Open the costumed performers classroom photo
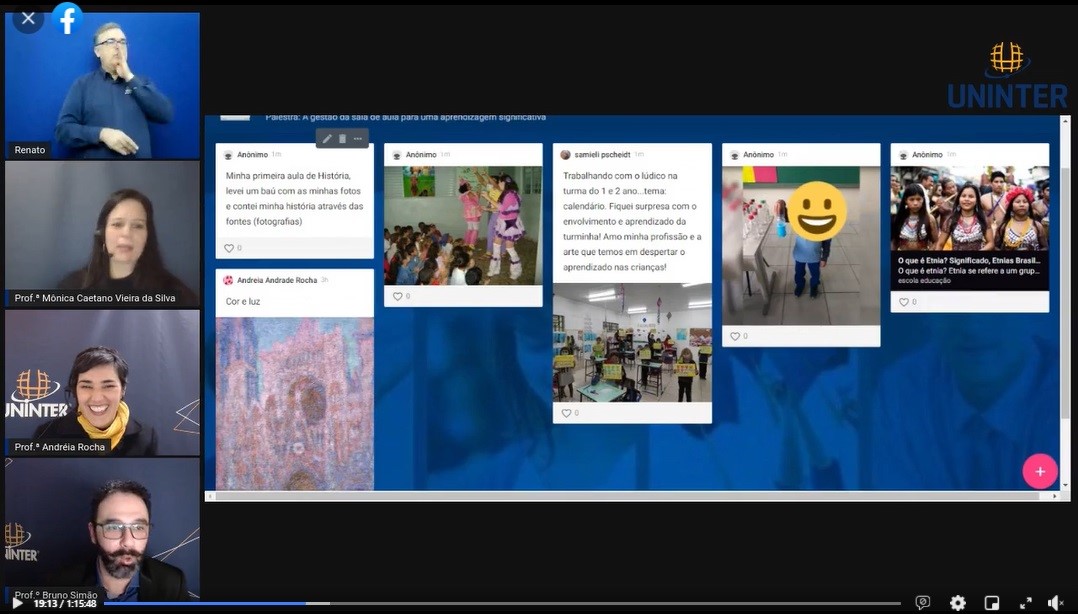This screenshot has width=1078, height=614. pos(462,226)
